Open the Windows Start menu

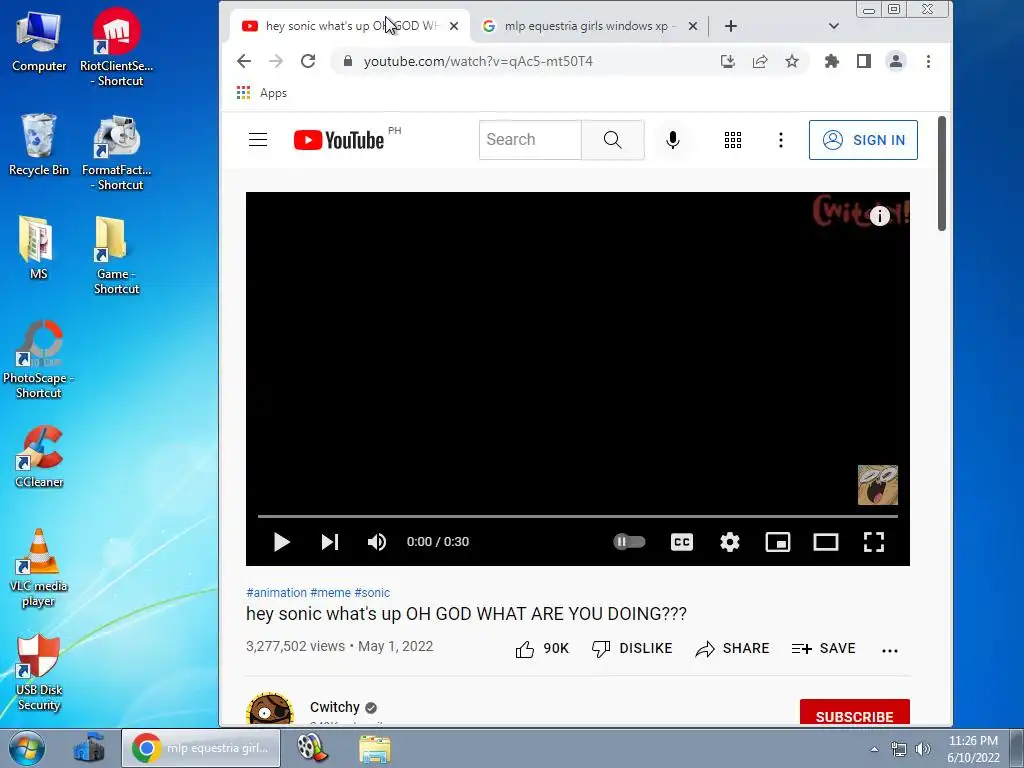pos(26,748)
